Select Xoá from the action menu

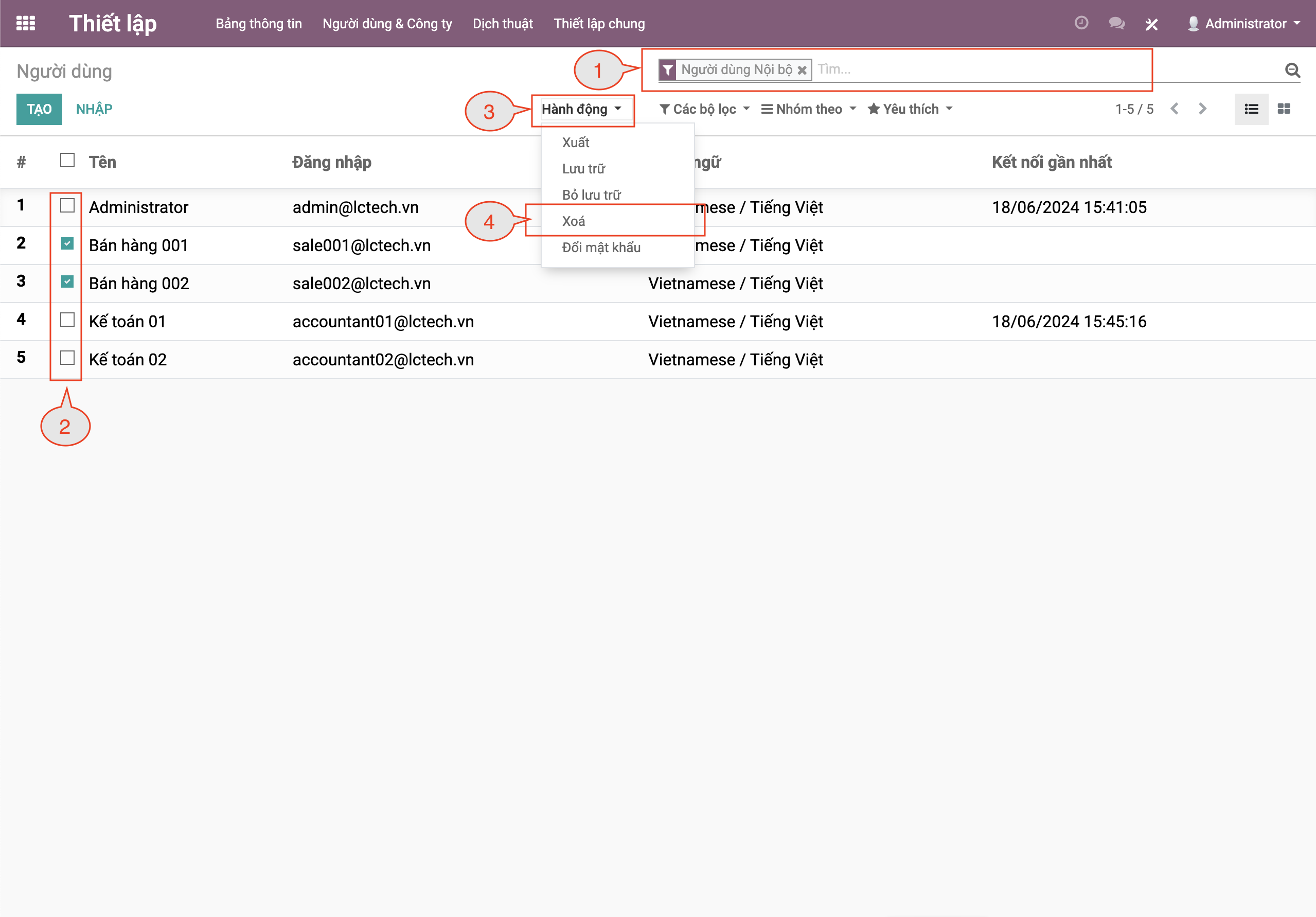tap(574, 221)
